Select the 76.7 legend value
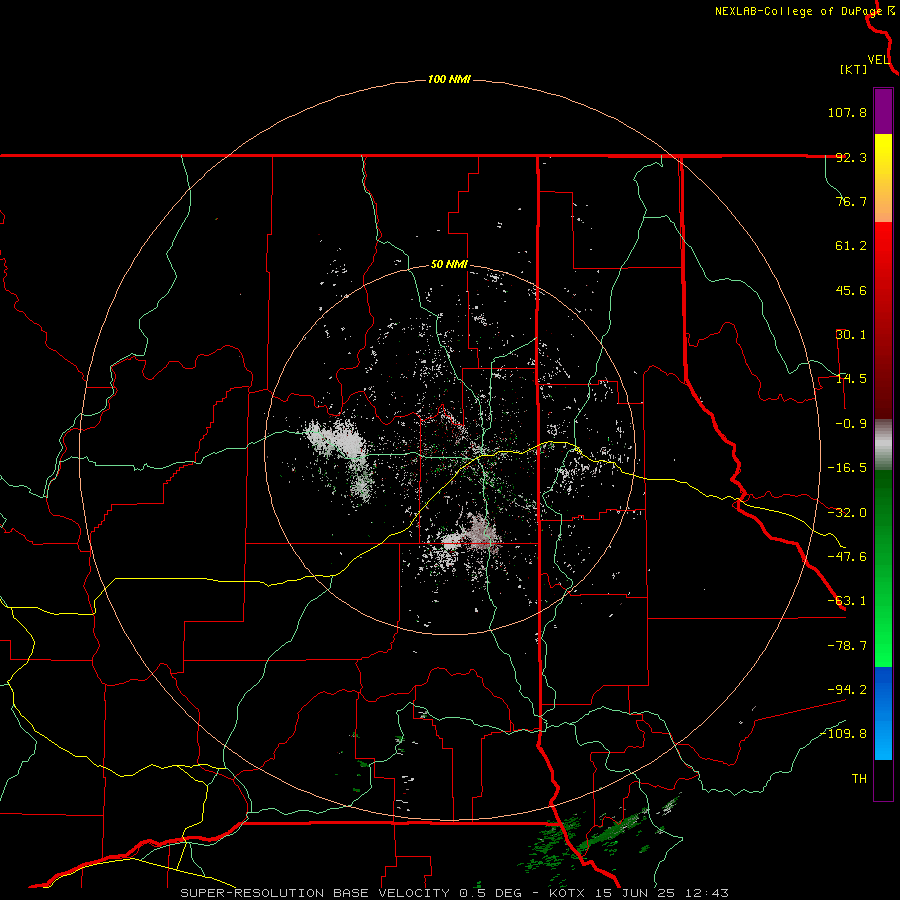 coord(851,201)
